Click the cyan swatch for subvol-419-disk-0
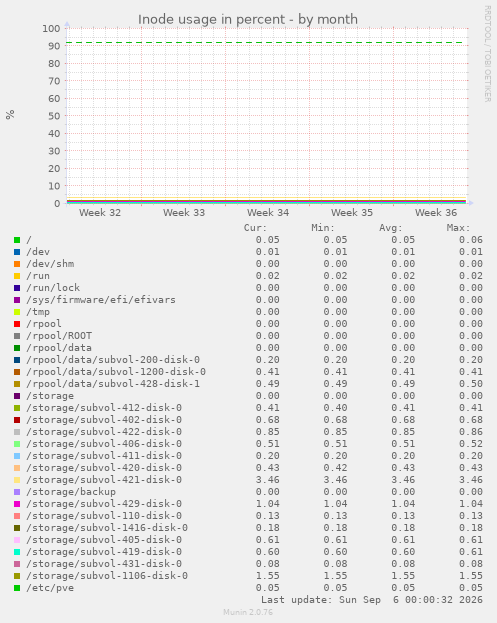 (17, 552)
